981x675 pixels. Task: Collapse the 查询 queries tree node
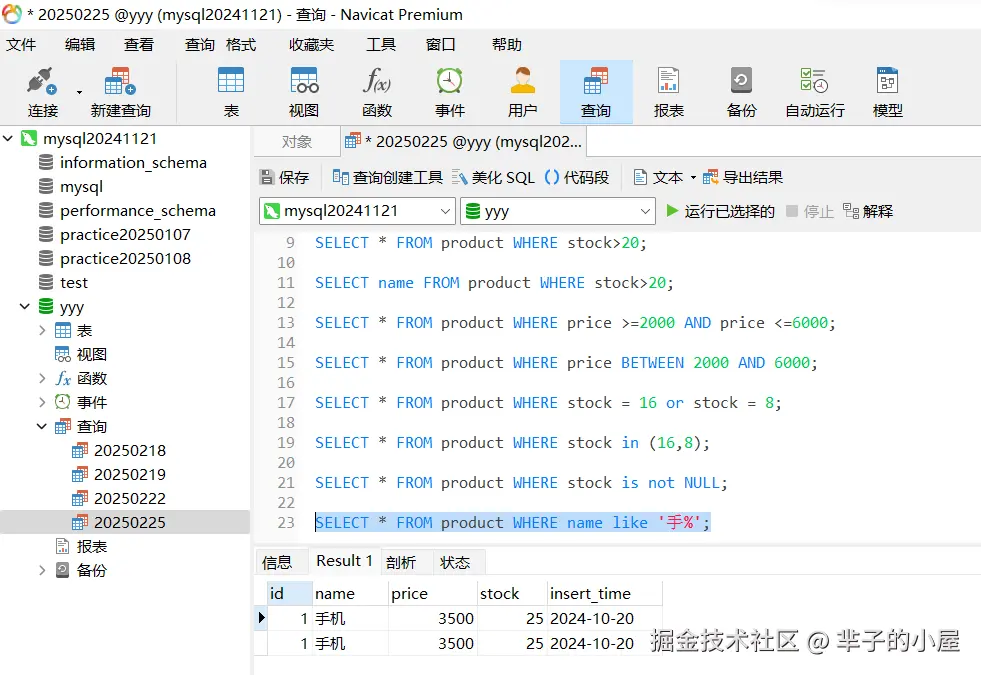tap(42, 427)
